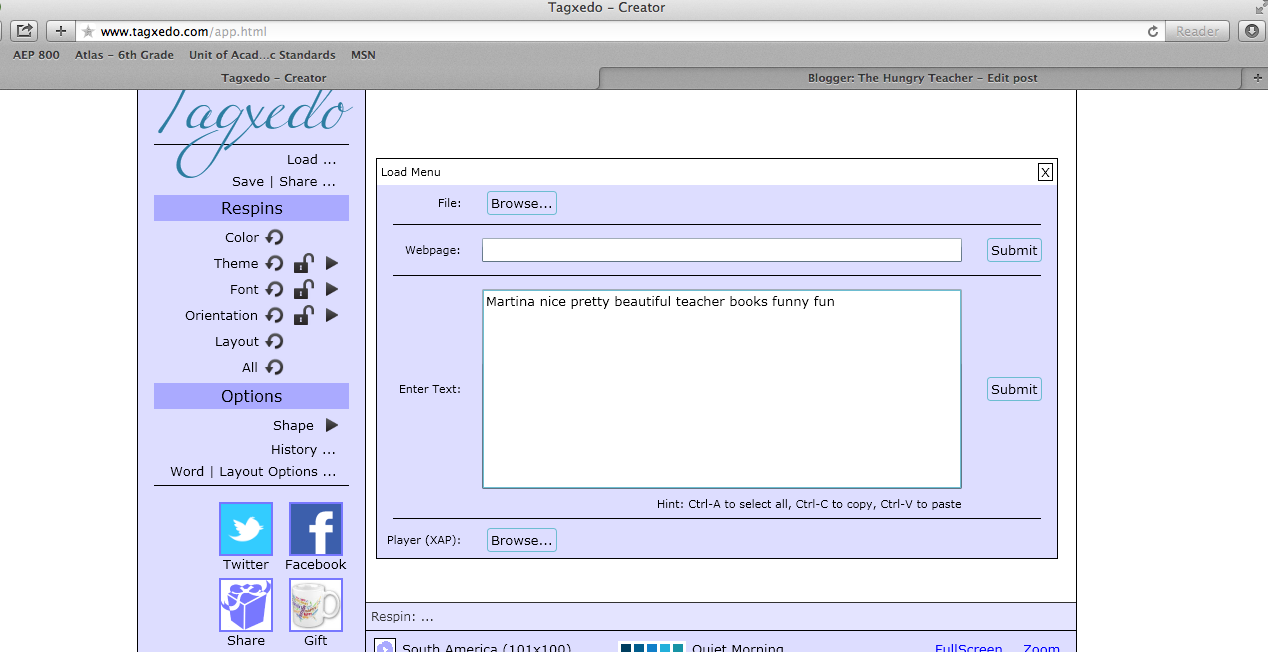Reload the page with refresh icon
Screen dimensions: 1268x652
tap(1152, 31)
